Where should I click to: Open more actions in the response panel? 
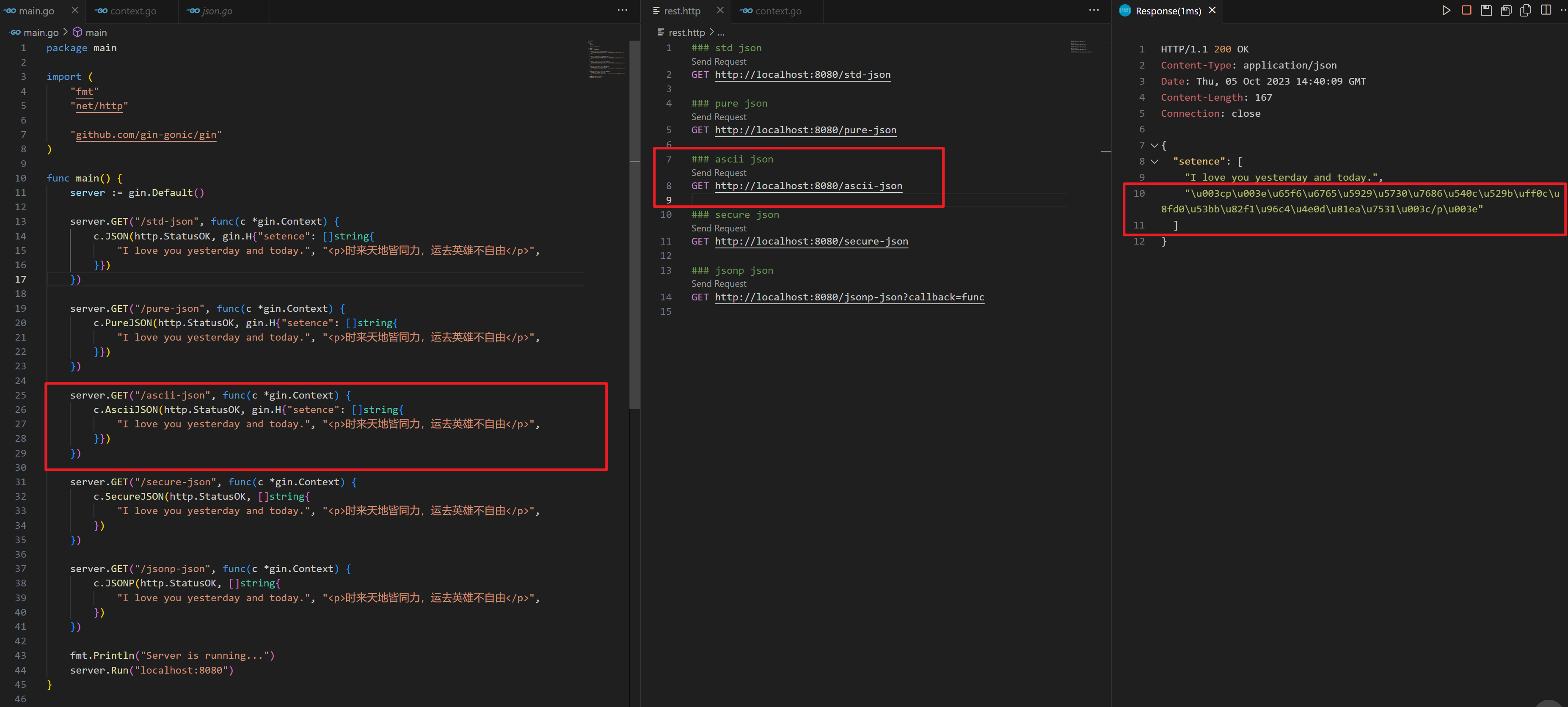click(1564, 10)
